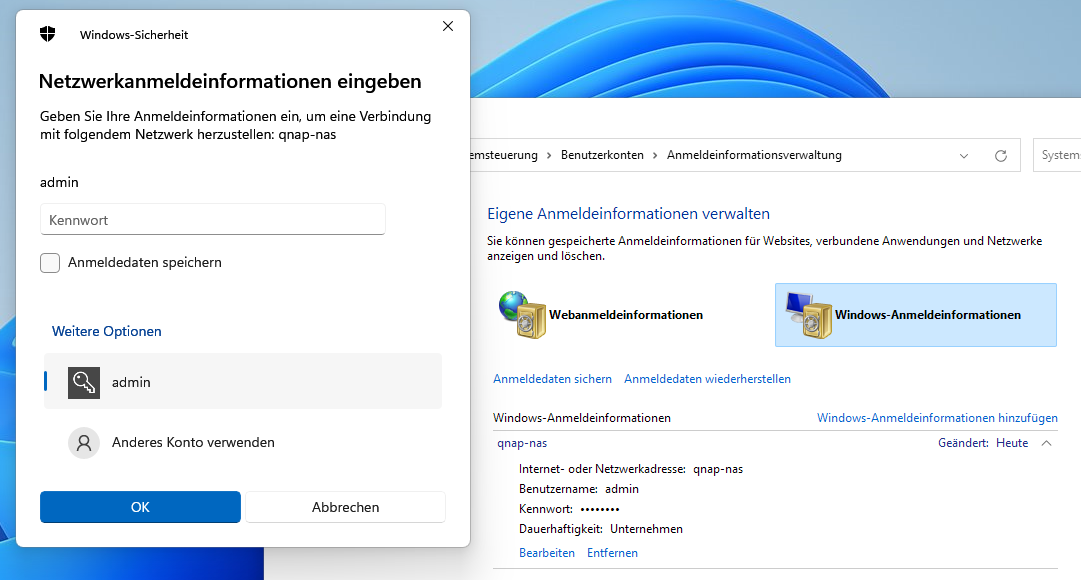This screenshot has width=1081, height=580.
Task: Click the Internet- oder Netzwerkadresse qnap-nas value
Action: point(718,469)
